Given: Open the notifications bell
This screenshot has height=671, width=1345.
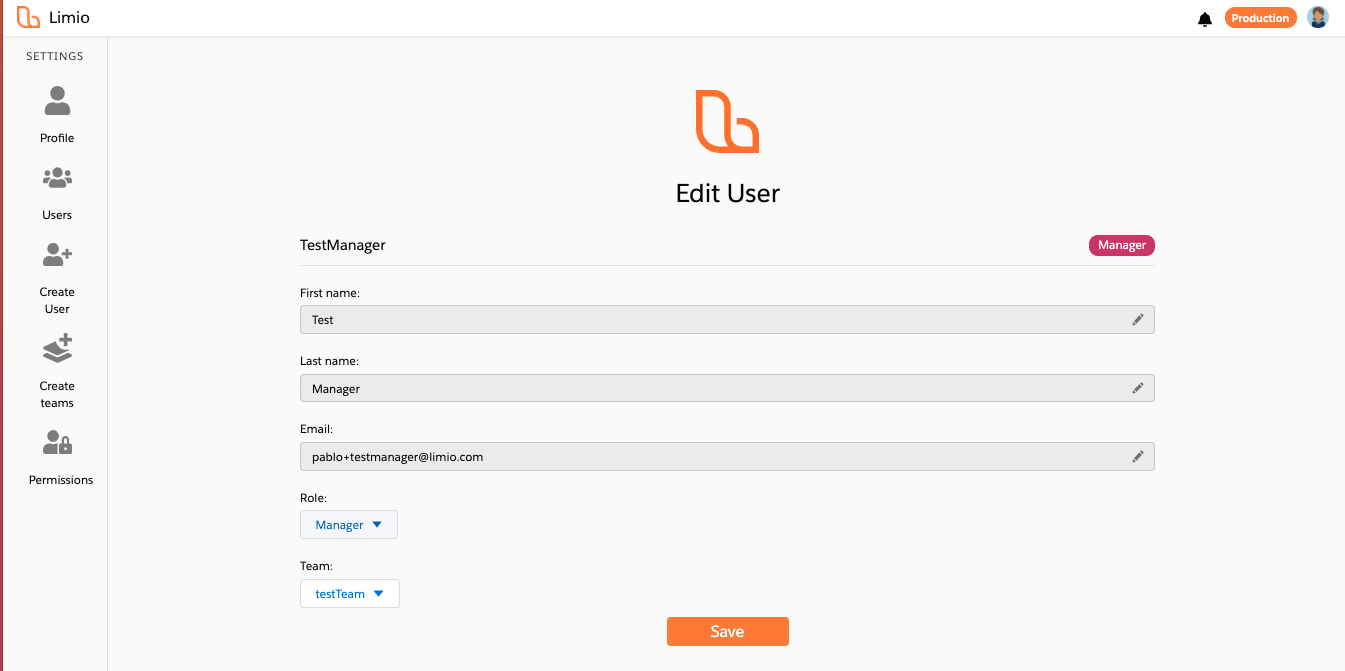Looking at the screenshot, I should [x=1205, y=19].
